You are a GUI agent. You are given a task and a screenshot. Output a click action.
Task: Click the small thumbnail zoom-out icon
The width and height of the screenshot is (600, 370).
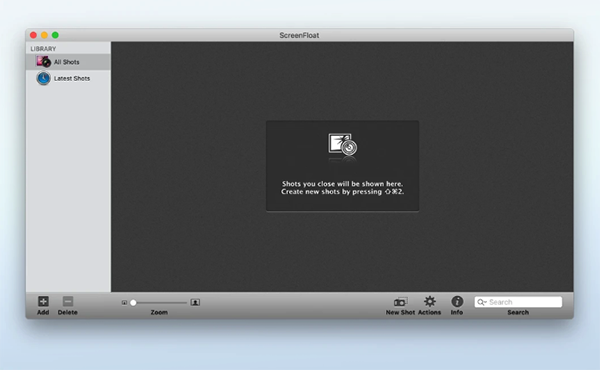tap(124, 303)
